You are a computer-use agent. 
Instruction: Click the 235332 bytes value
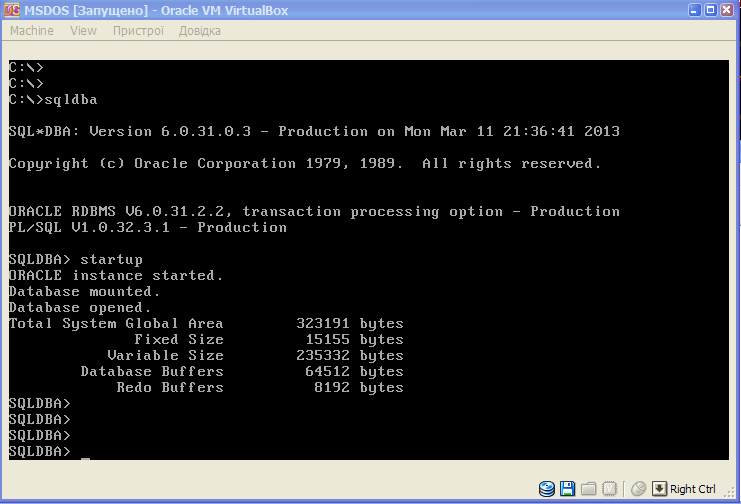coord(350,356)
